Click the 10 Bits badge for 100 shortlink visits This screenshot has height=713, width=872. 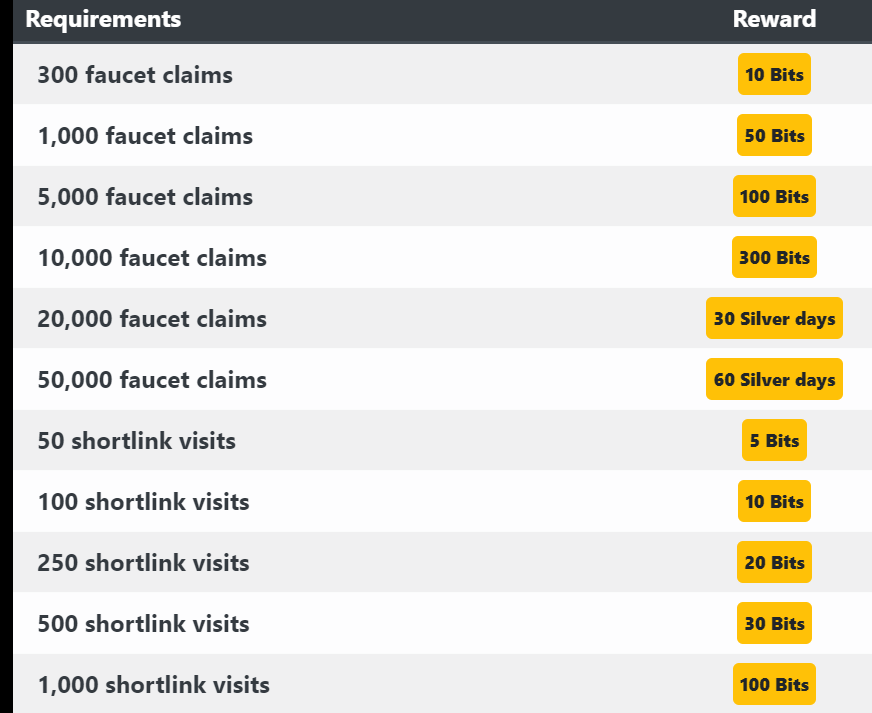(774, 501)
